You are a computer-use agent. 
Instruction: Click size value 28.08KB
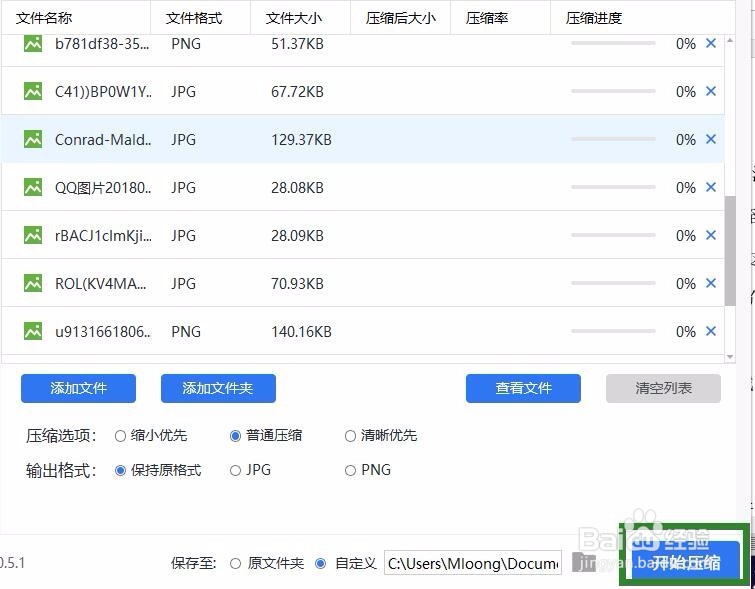point(297,187)
